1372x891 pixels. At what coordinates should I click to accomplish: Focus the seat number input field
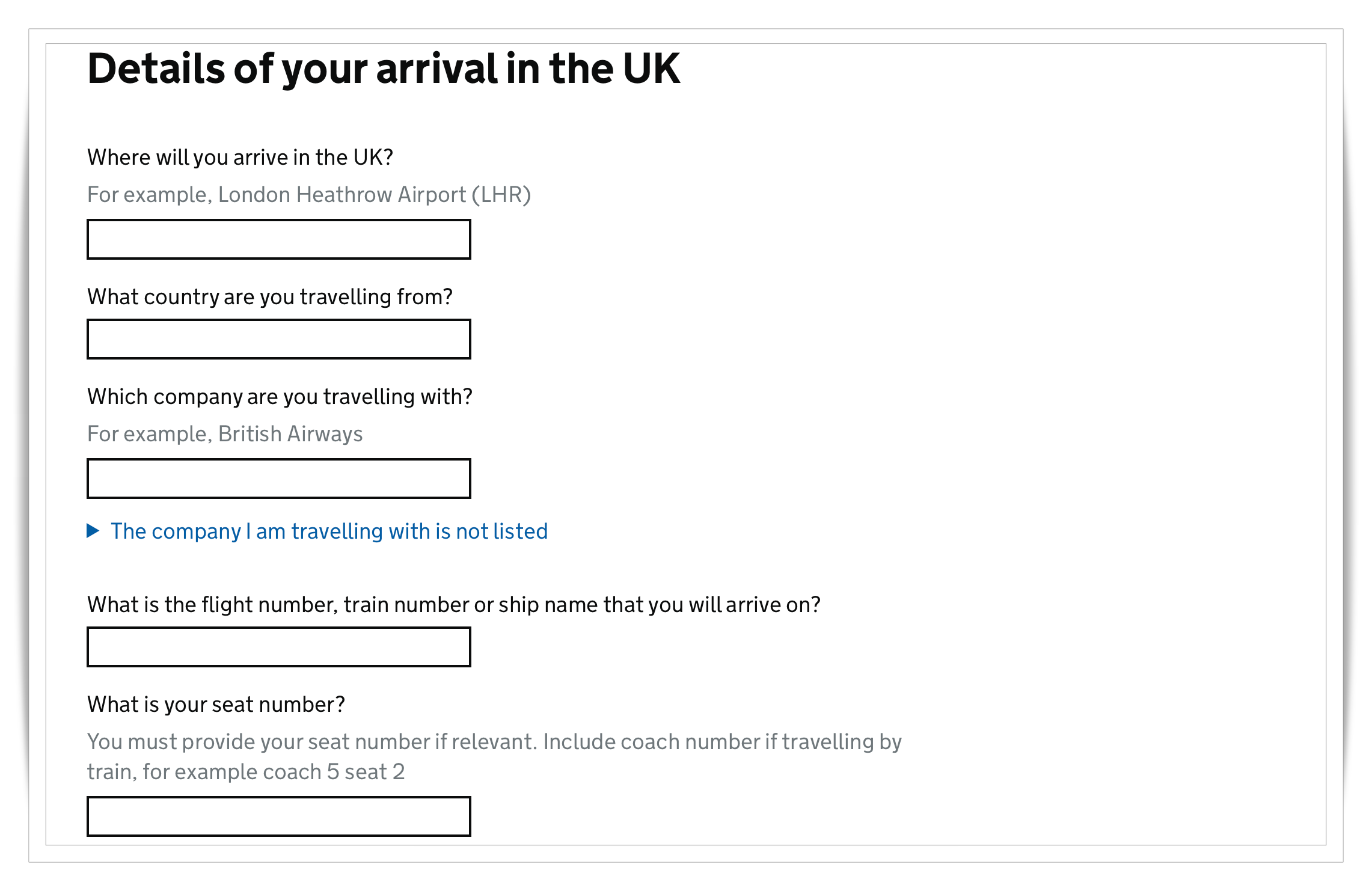pyautogui.click(x=278, y=816)
